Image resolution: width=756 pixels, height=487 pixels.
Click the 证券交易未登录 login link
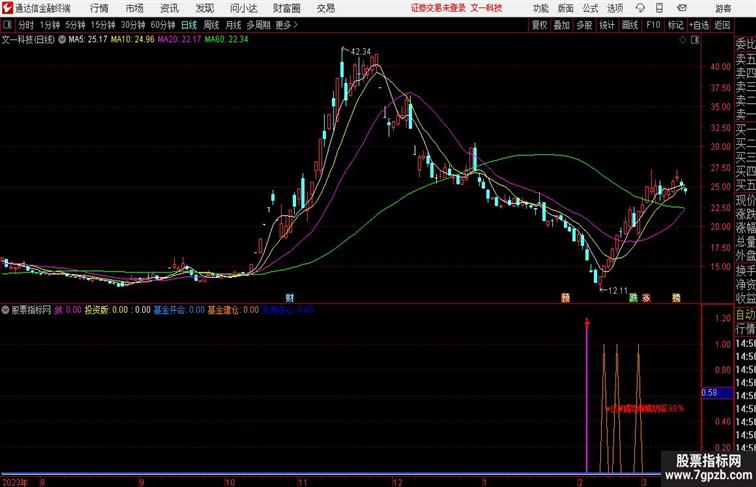pos(438,8)
